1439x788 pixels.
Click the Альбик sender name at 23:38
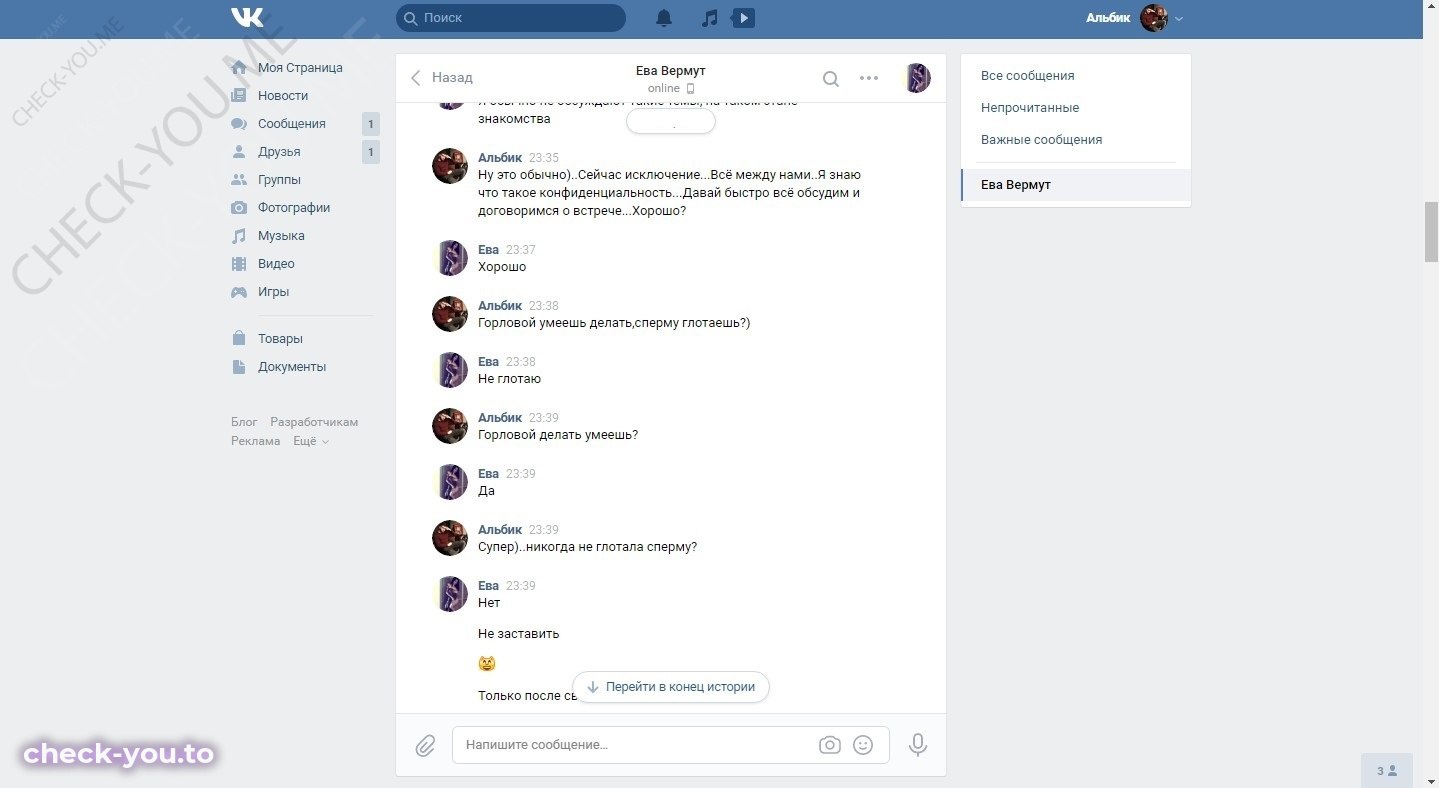[500, 306]
